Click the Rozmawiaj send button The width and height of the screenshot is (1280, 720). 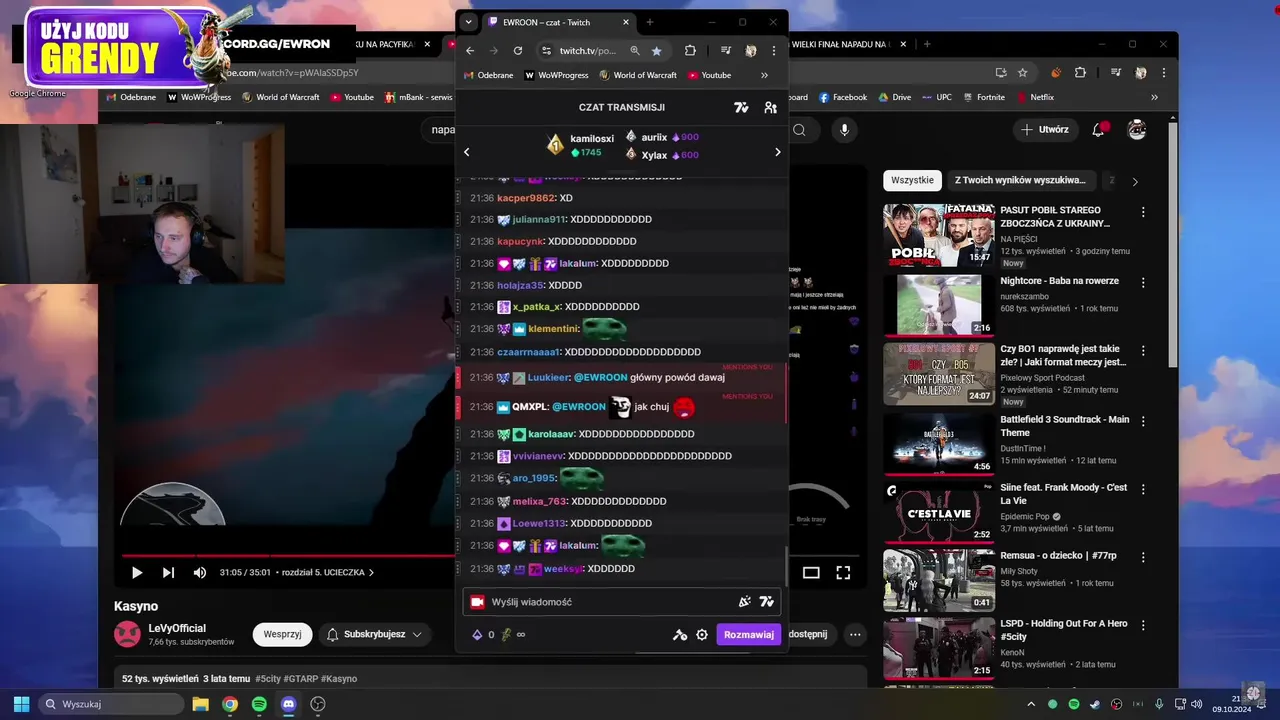click(x=748, y=635)
